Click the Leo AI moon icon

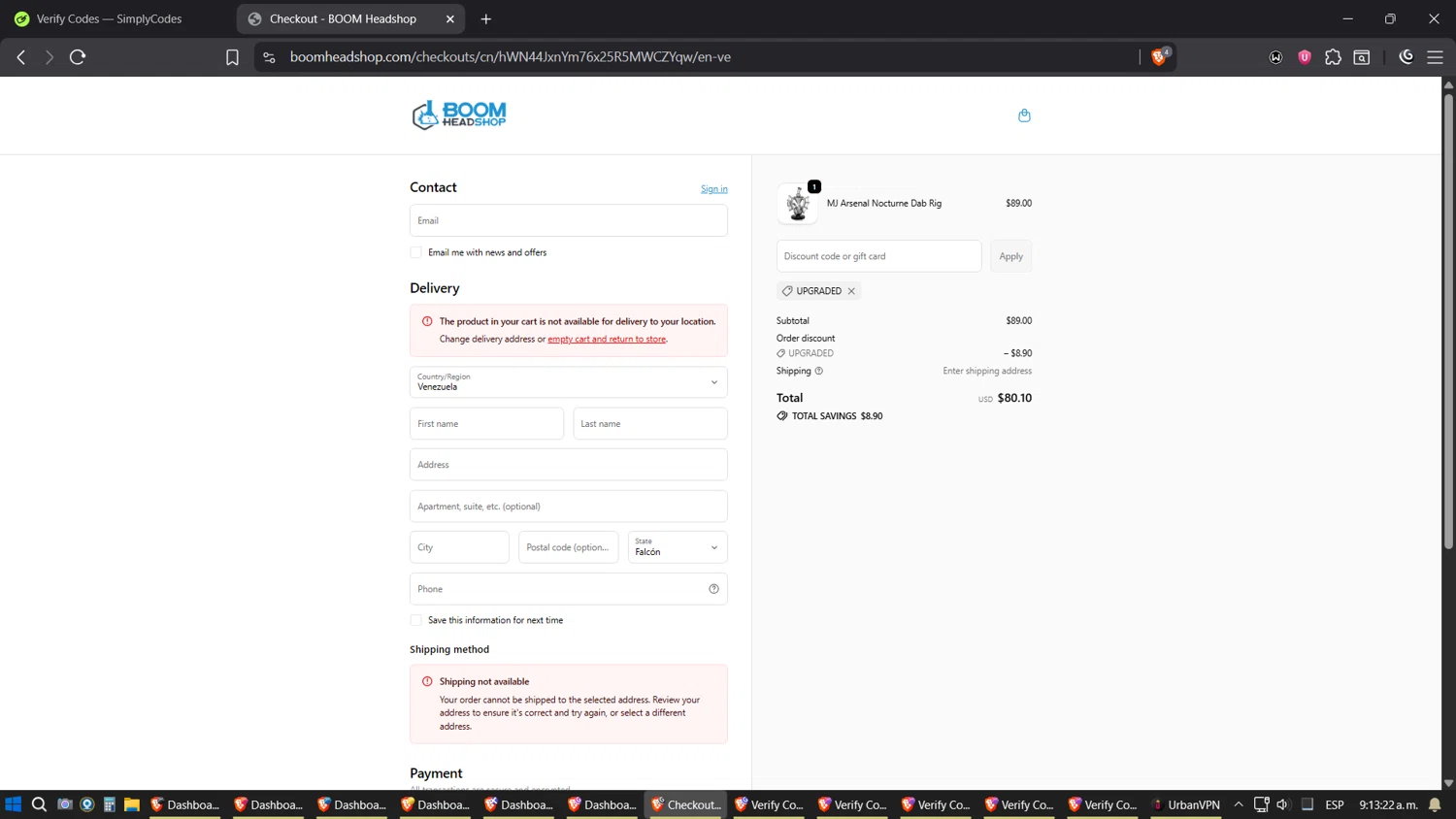point(1406,57)
